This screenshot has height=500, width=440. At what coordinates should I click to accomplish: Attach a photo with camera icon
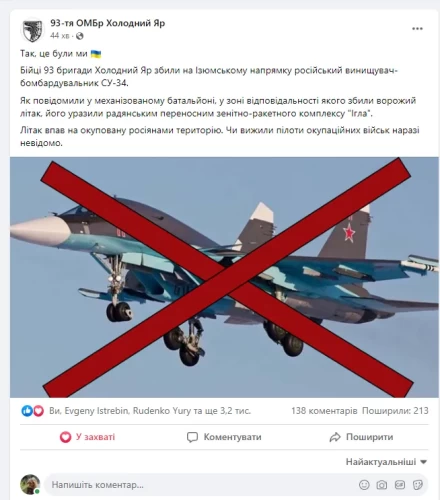[x=382, y=485]
